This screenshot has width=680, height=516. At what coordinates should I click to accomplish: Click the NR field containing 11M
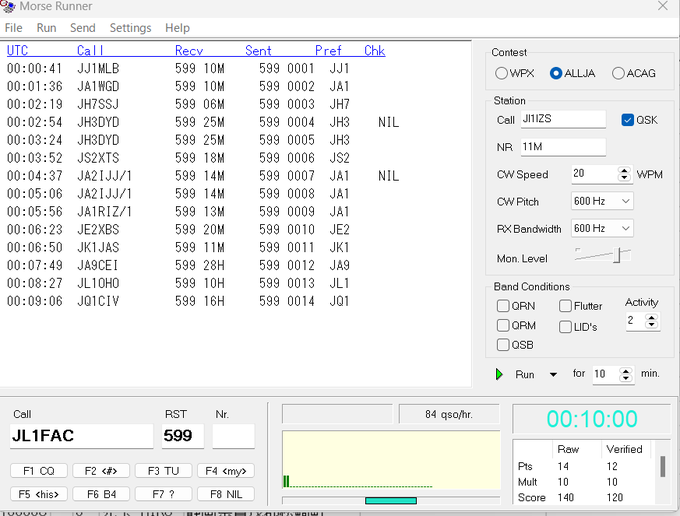563,147
